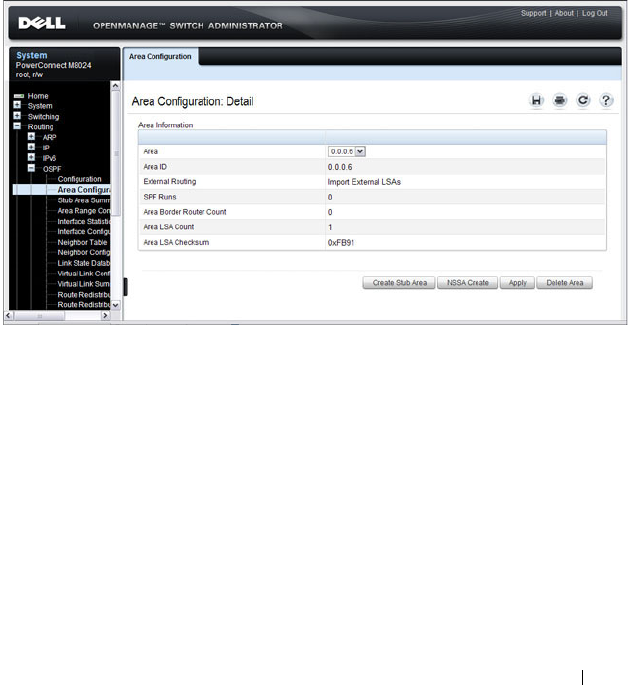Open Virtual Link Summary tree item

click(83, 284)
